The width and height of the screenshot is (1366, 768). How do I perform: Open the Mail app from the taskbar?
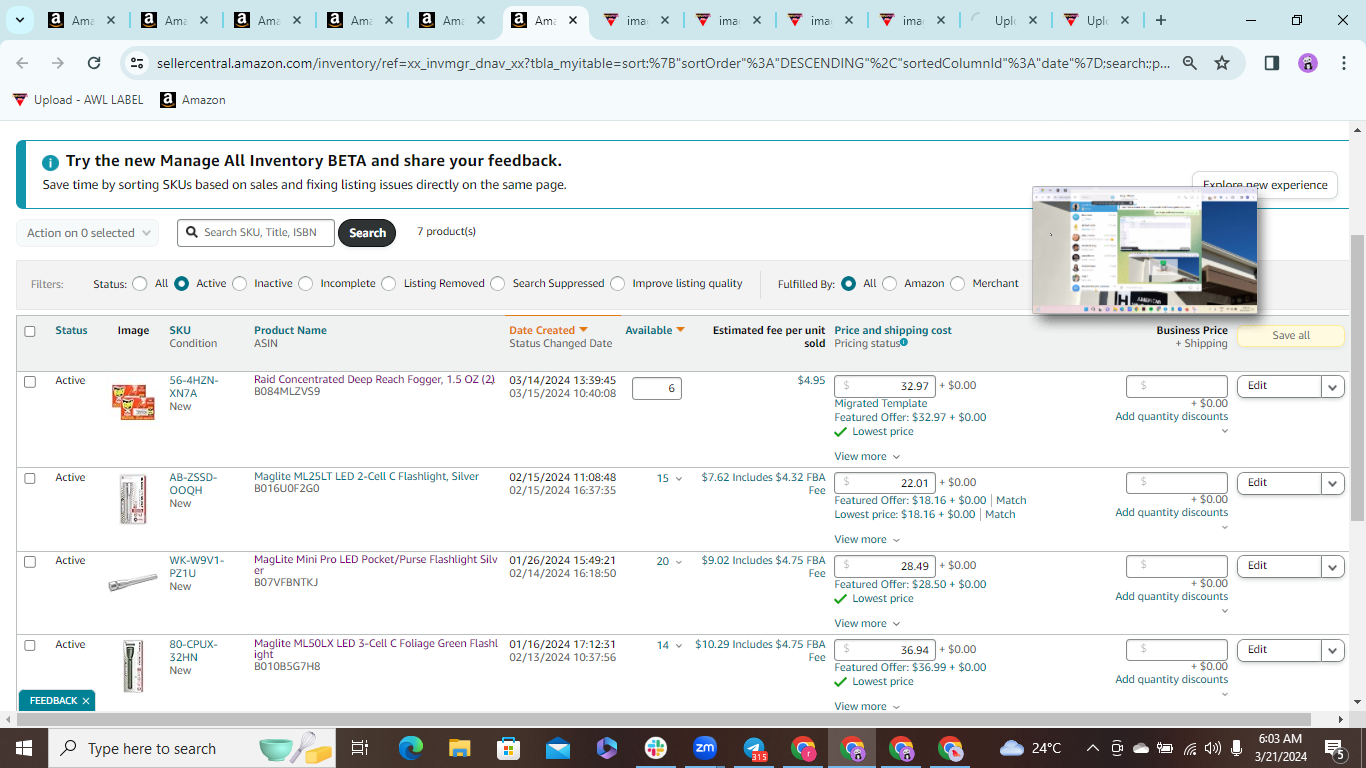557,748
